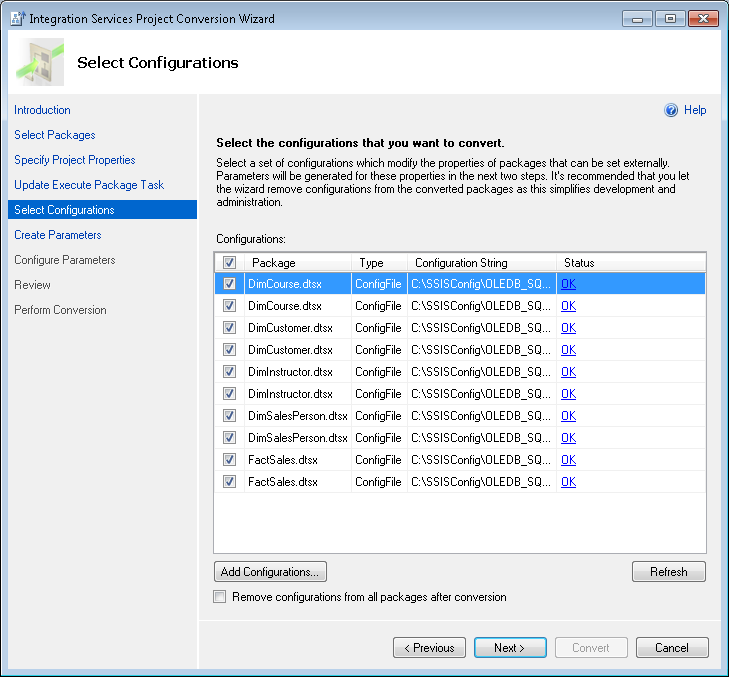Go to Select Packages wizard step
This screenshot has height=677, width=729.
tap(55, 135)
